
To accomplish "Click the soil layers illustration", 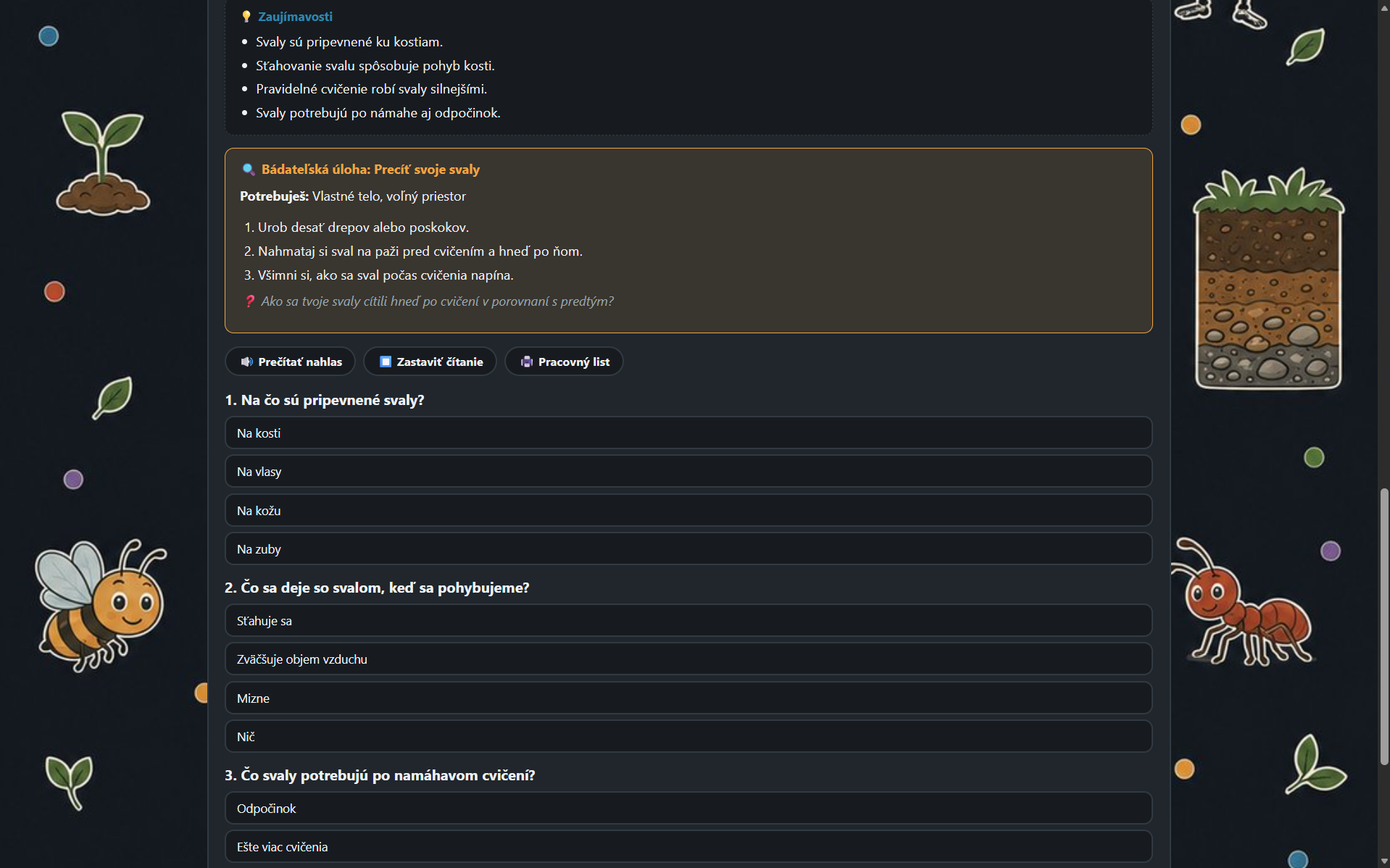I will [x=1268, y=279].
